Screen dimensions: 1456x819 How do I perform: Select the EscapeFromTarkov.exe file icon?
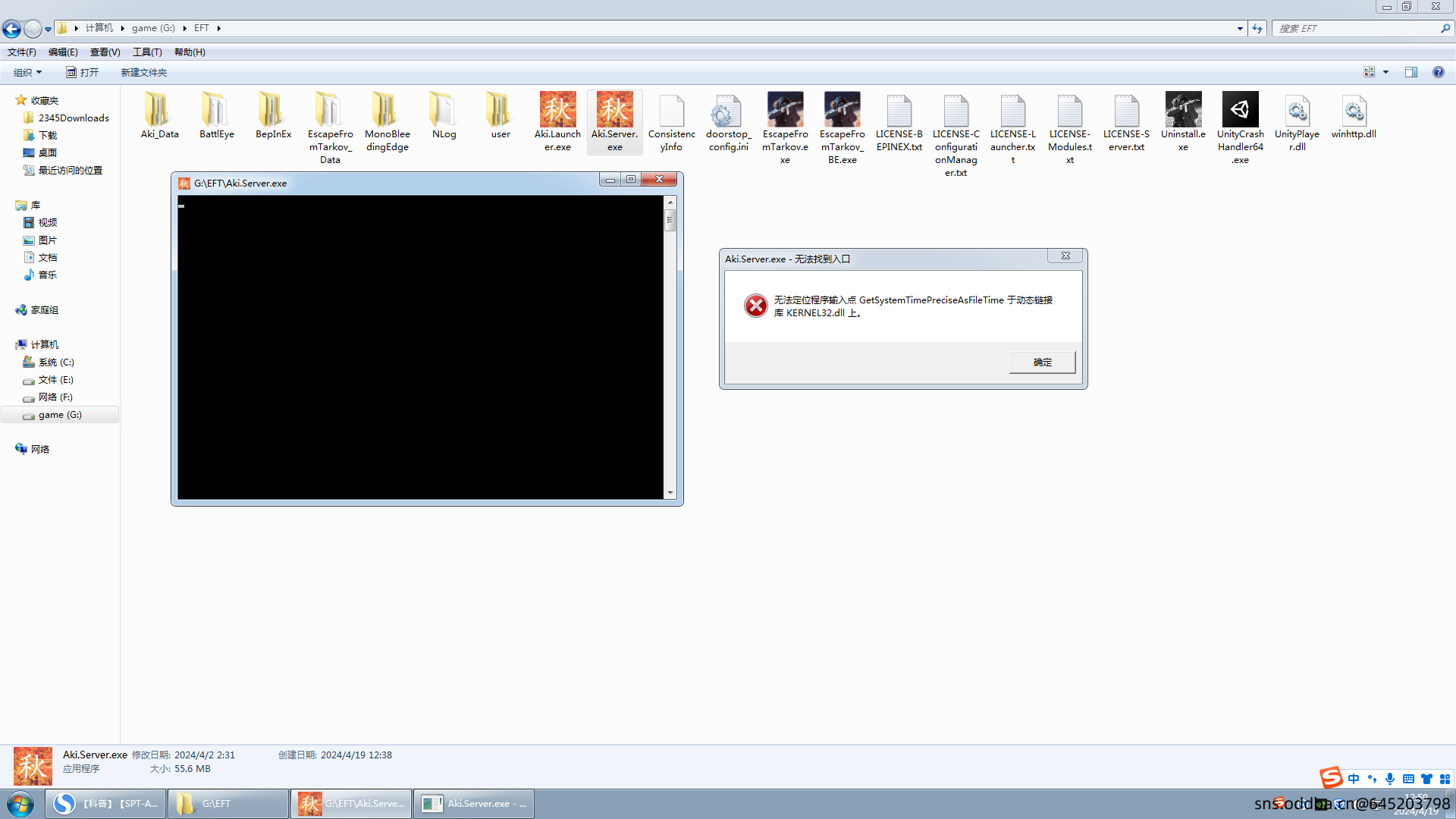785,111
